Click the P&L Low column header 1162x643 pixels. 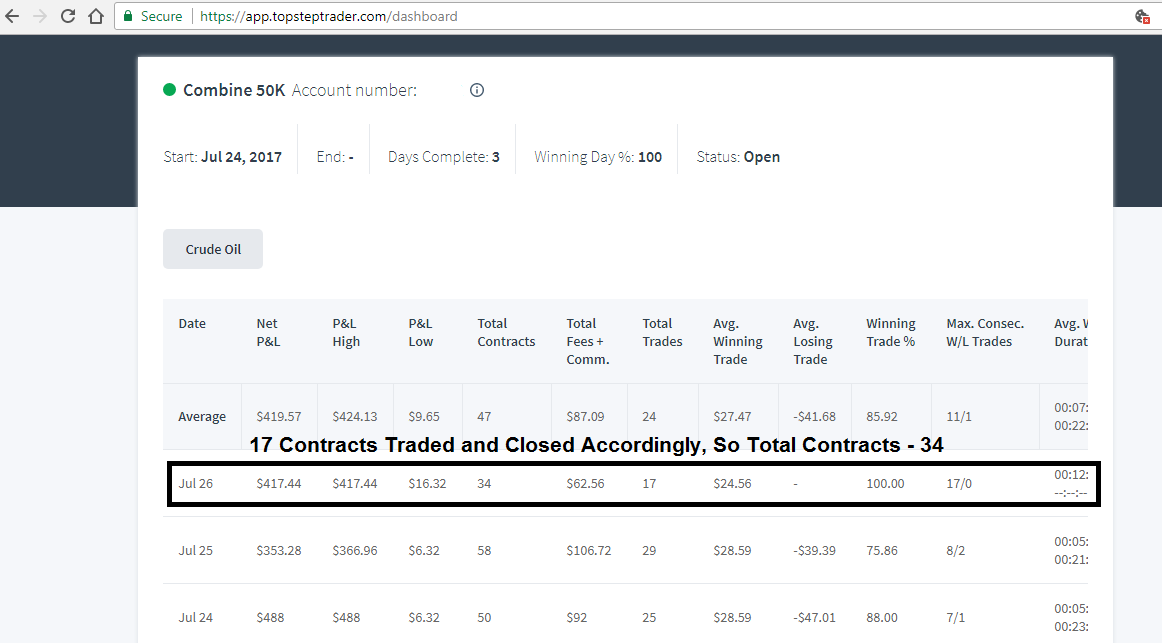[421, 333]
